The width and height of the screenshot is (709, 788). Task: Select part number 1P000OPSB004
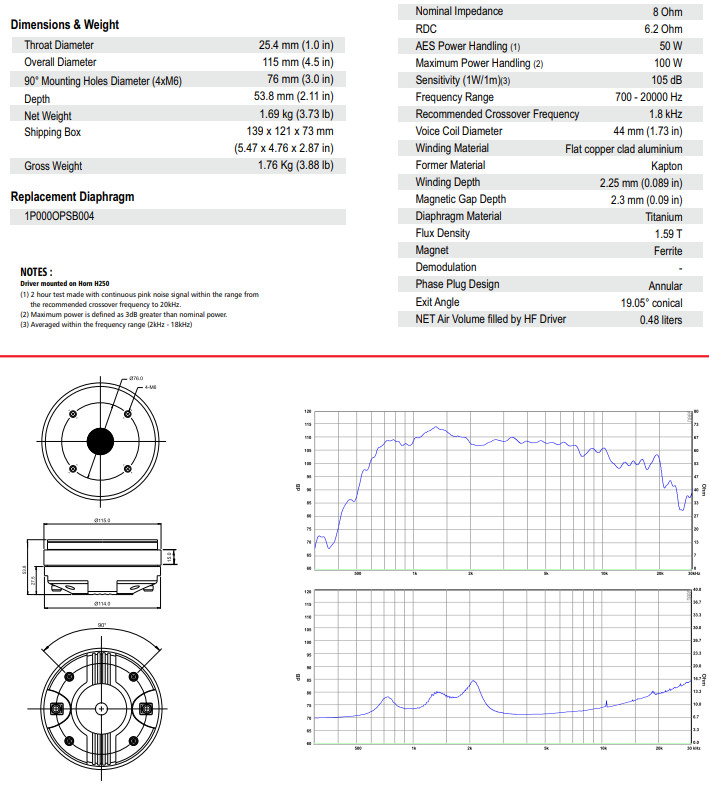(x=59, y=216)
